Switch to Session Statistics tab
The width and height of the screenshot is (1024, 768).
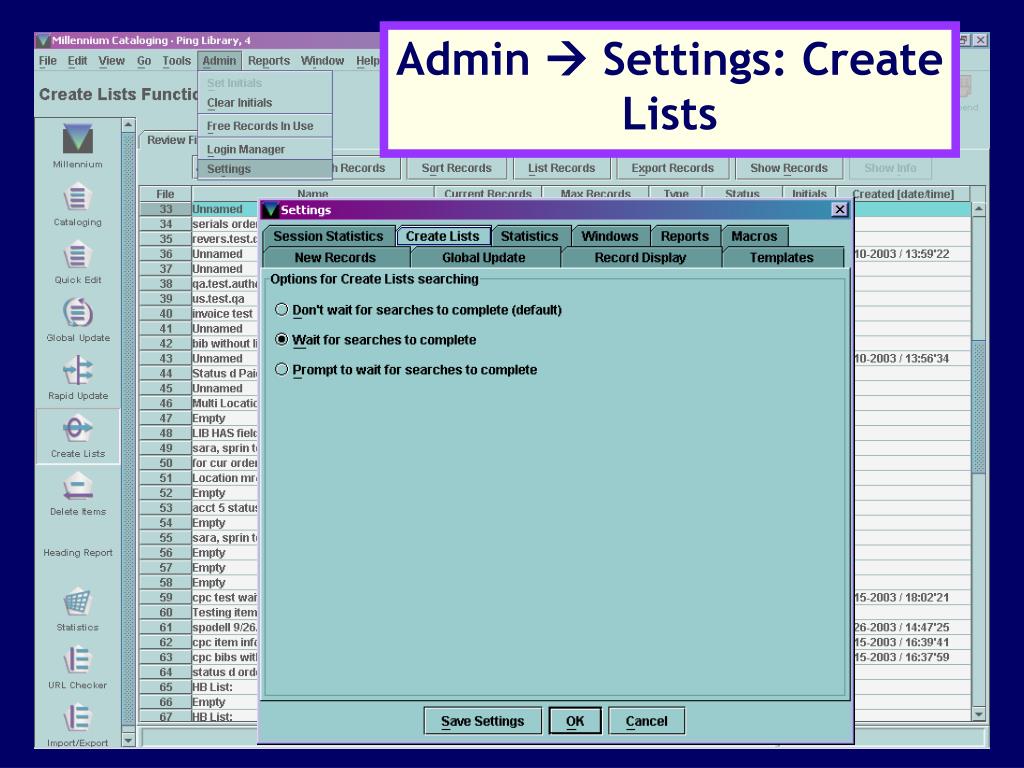click(x=328, y=236)
